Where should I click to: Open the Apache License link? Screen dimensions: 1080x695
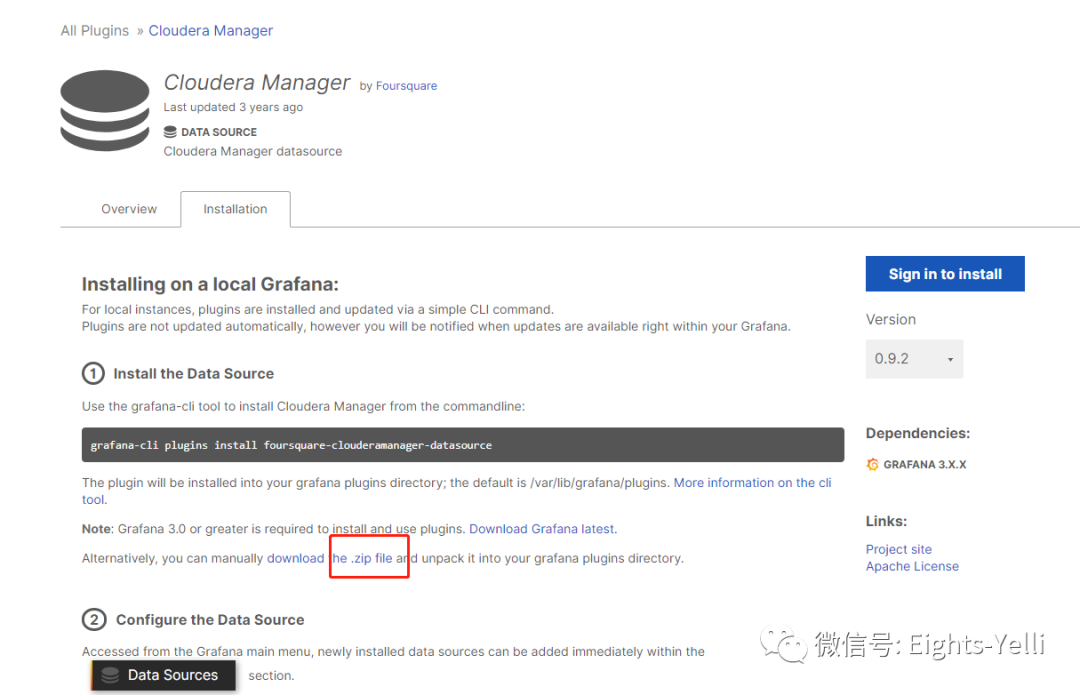click(912, 567)
